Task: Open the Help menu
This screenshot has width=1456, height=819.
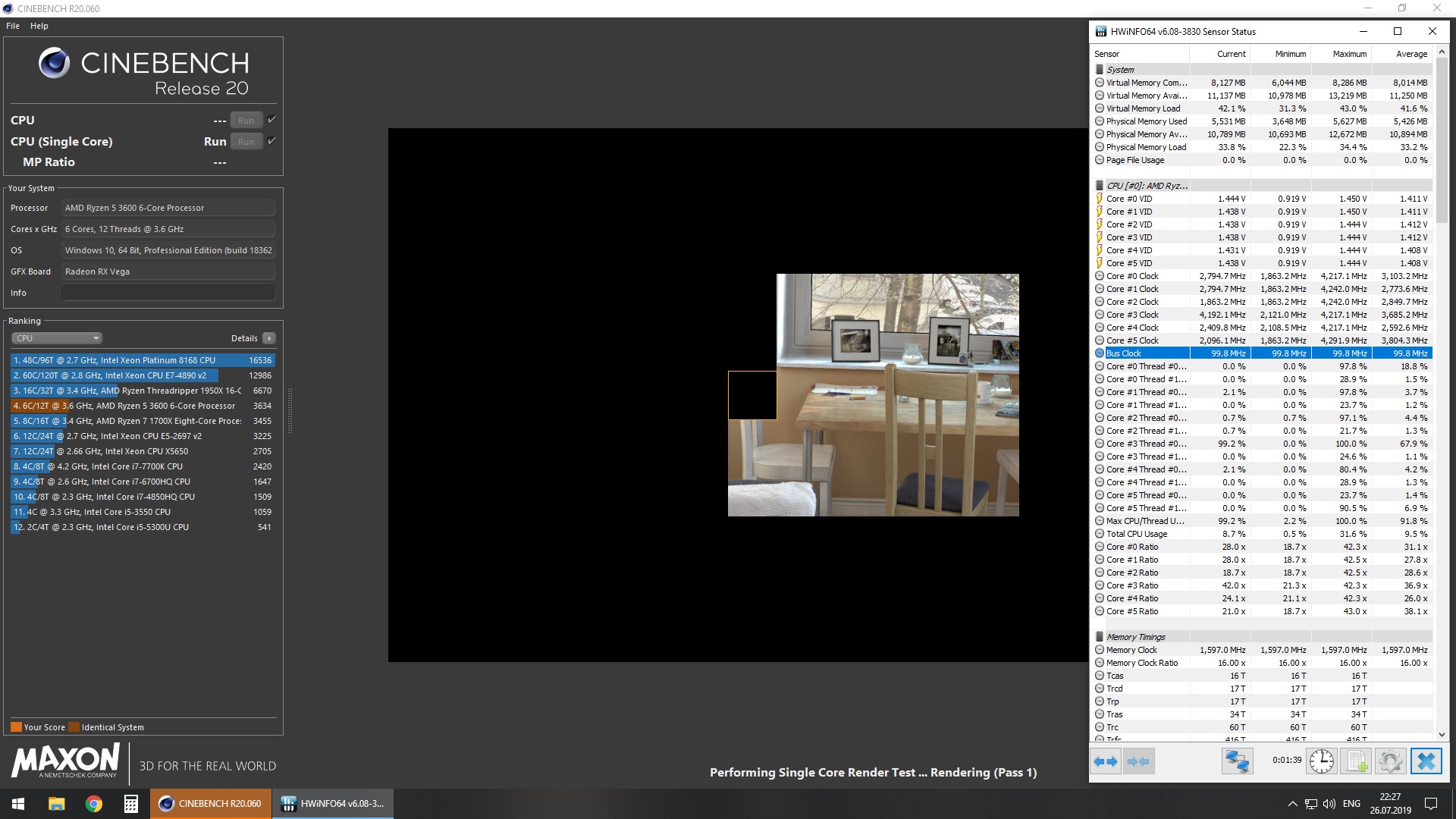Action: tap(39, 26)
